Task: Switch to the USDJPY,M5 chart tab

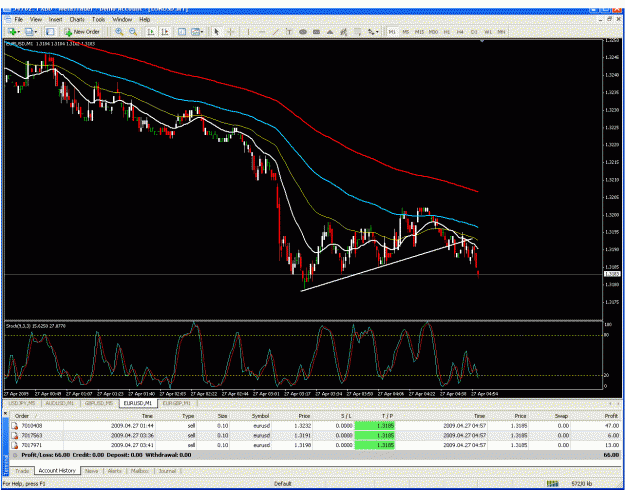Action: [21, 403]
